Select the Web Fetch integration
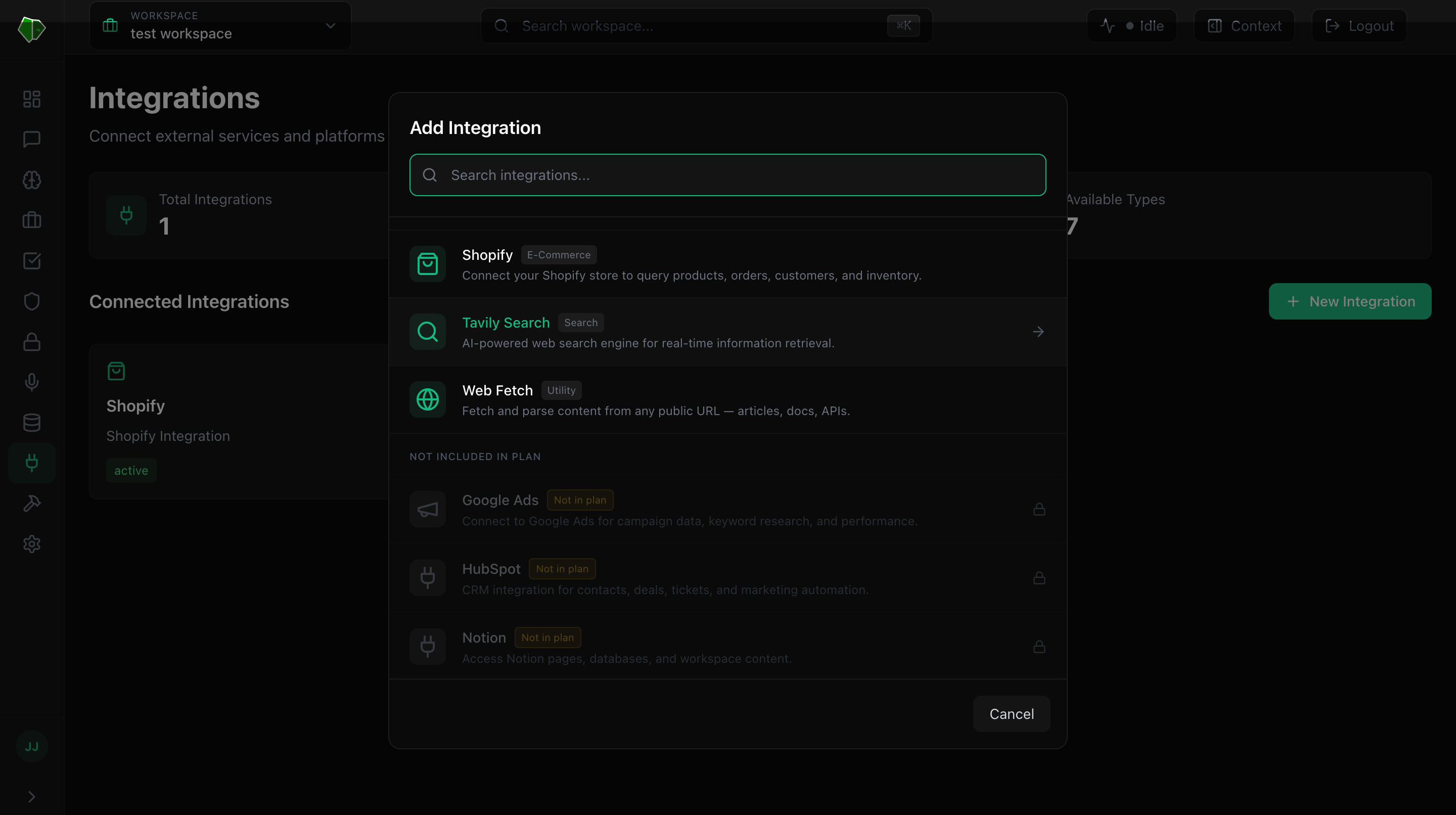The height and width of the screenshot is (815, 1456). [727, 399]
